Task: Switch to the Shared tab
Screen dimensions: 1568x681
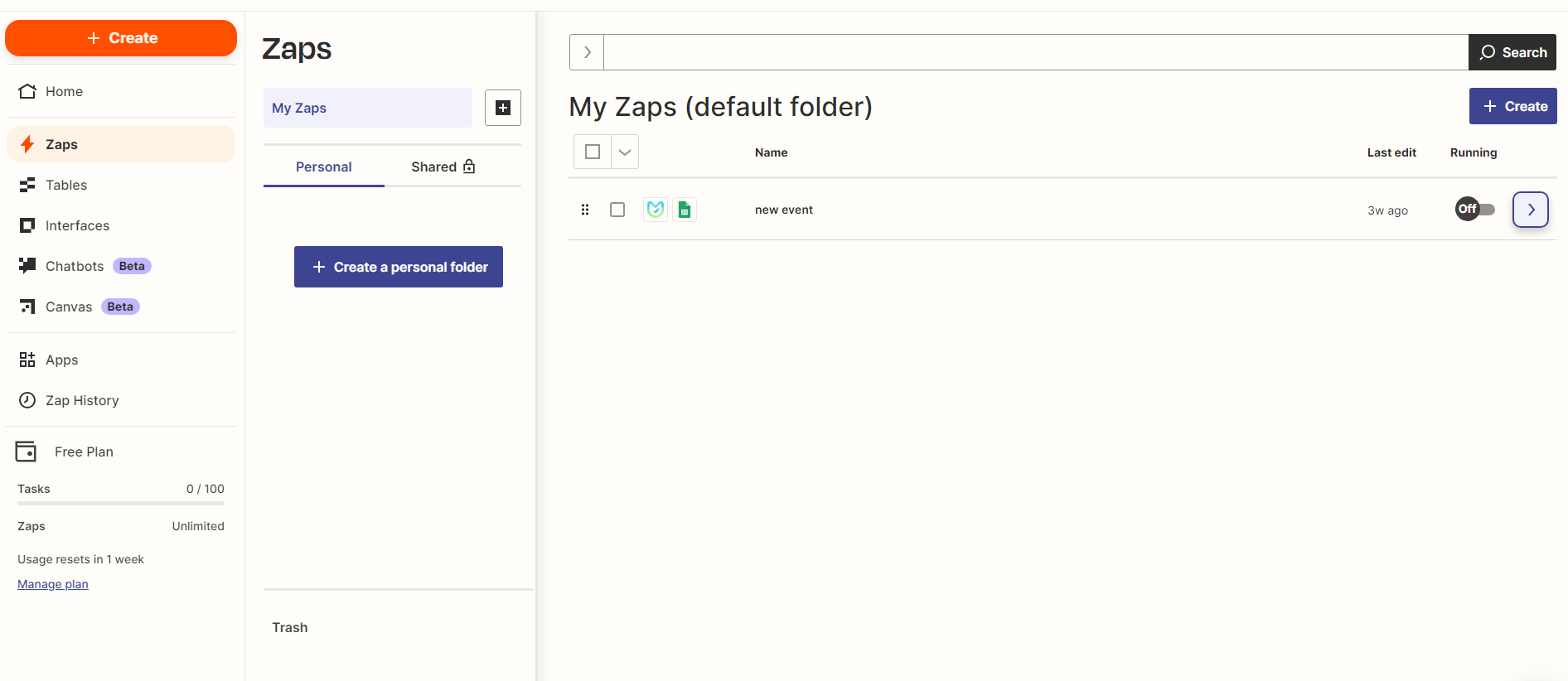Action: [443, 167]
